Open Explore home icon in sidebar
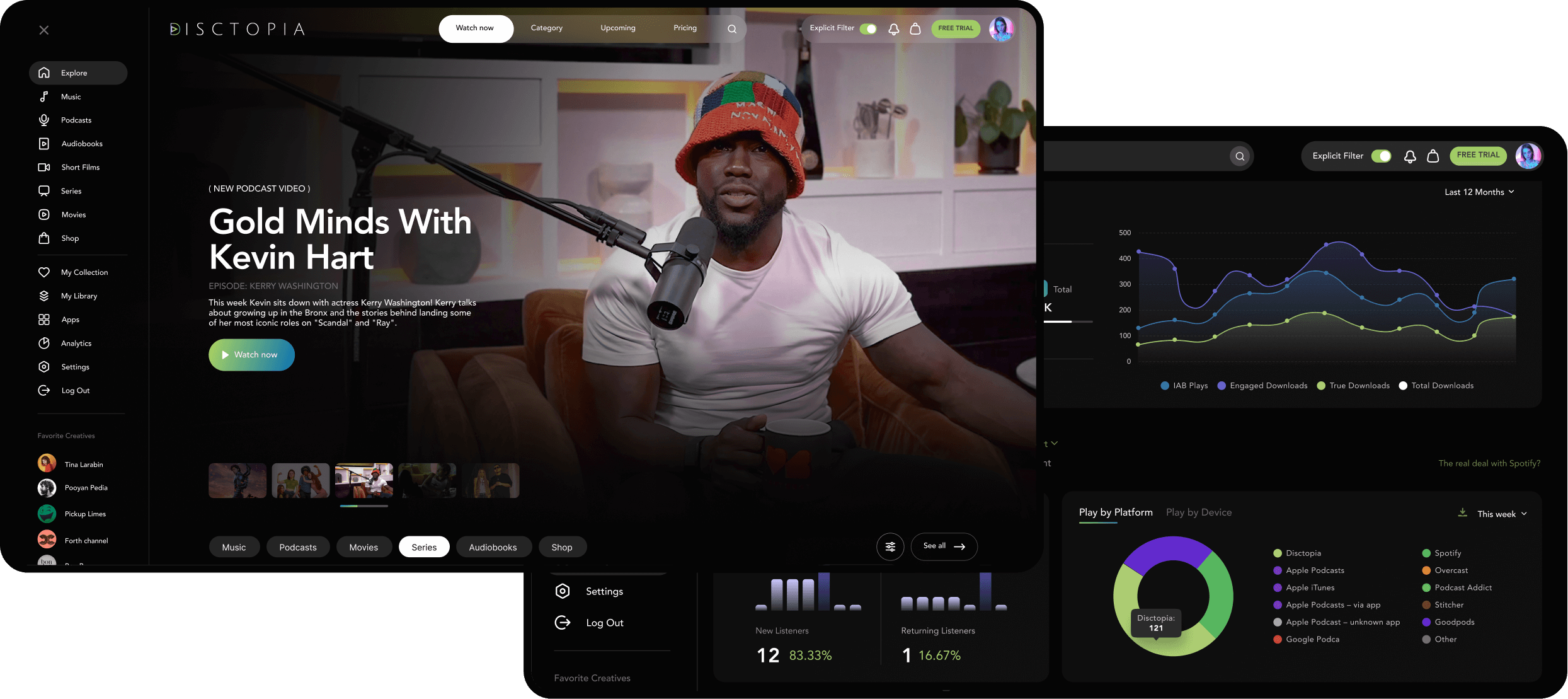1568x699 pixels. [44, 73]
